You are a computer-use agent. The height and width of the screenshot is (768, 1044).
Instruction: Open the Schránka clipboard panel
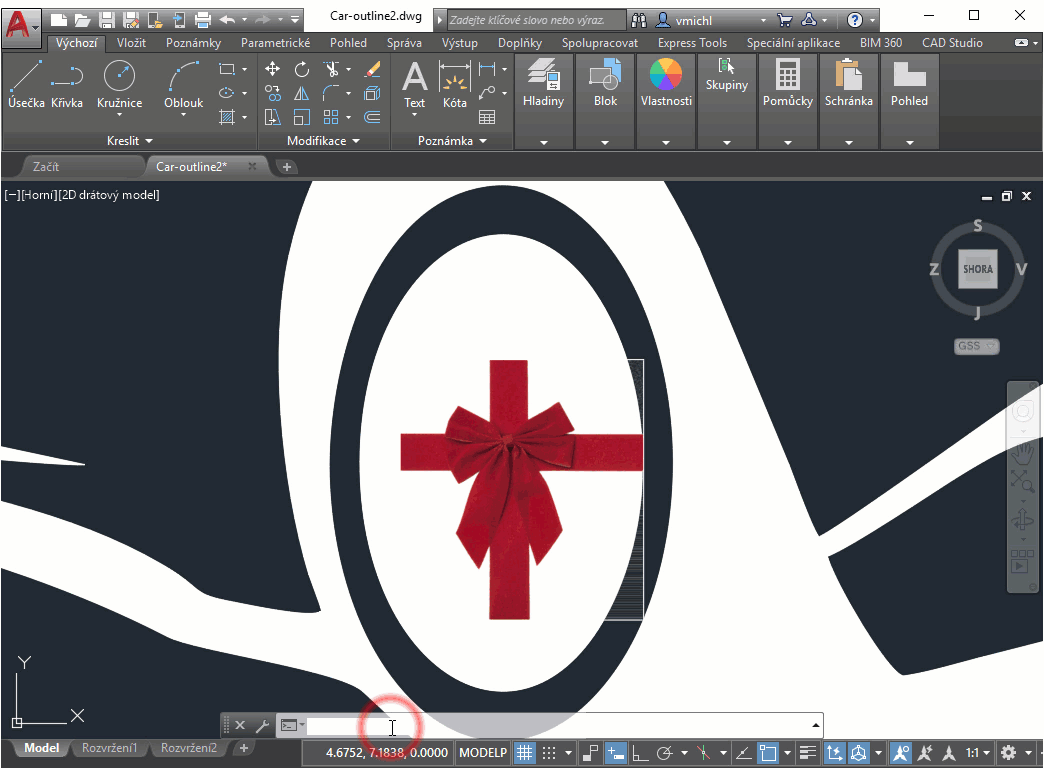pyautogui.click(x=848, y=84)
